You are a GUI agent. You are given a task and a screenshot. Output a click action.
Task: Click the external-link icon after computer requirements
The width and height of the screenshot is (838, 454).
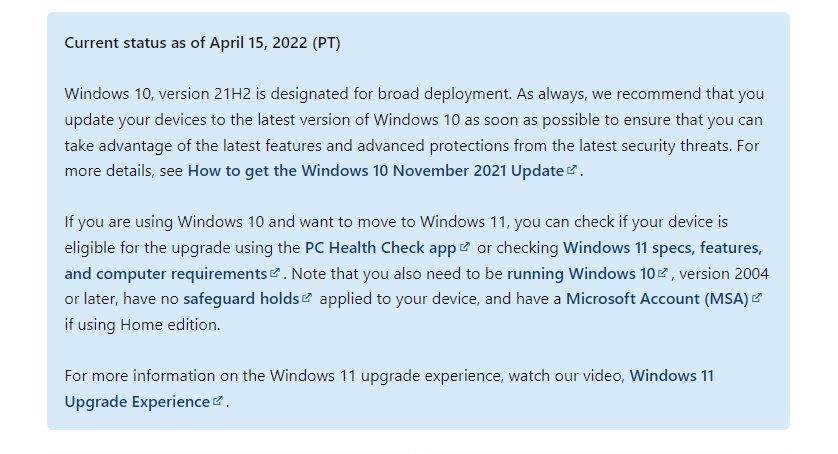(274, 273)
